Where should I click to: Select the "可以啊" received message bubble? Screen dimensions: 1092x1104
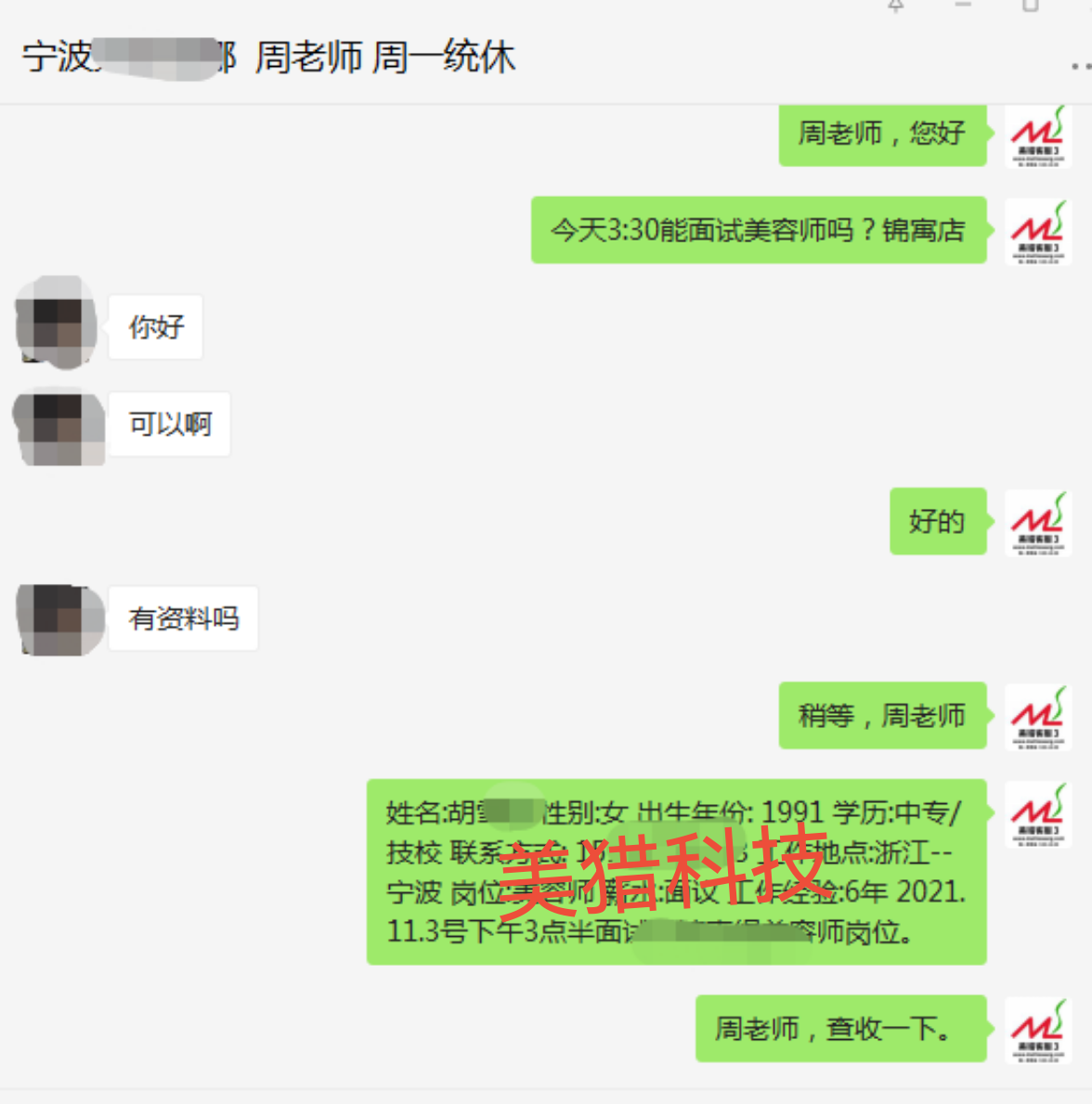click(170, 424)
